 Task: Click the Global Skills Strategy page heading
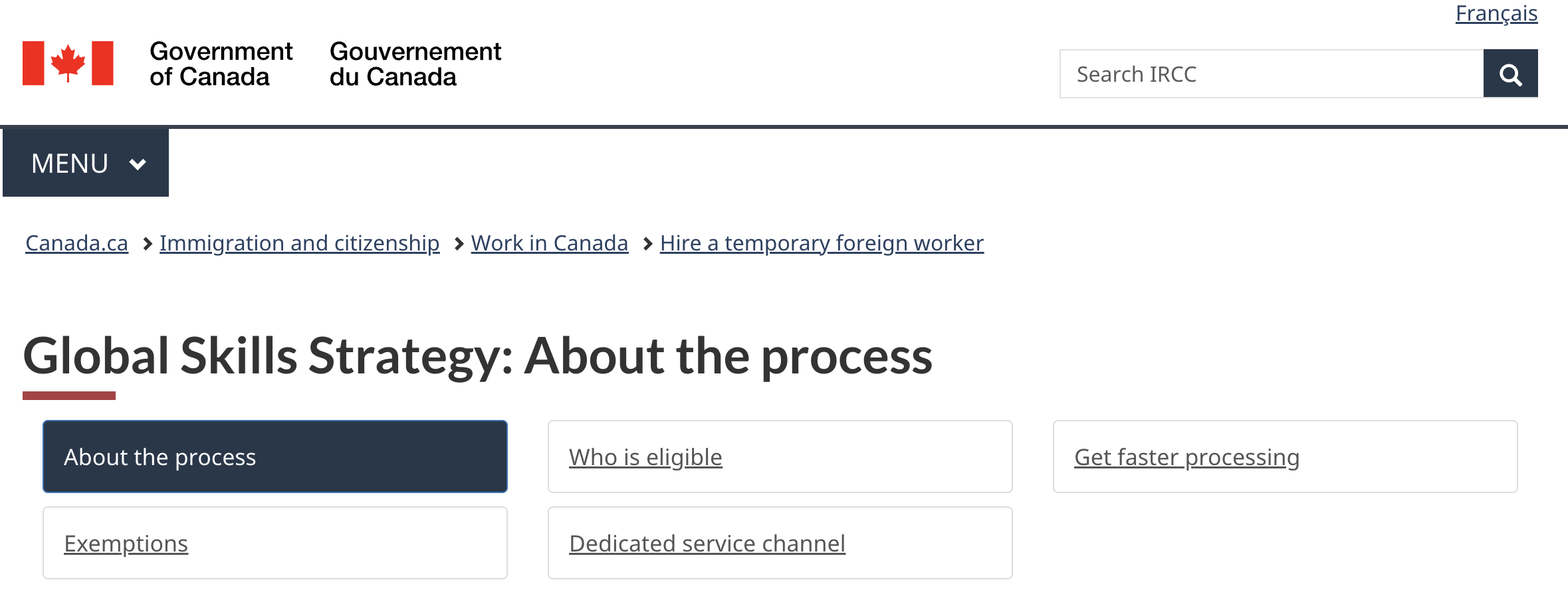(477, 356)
